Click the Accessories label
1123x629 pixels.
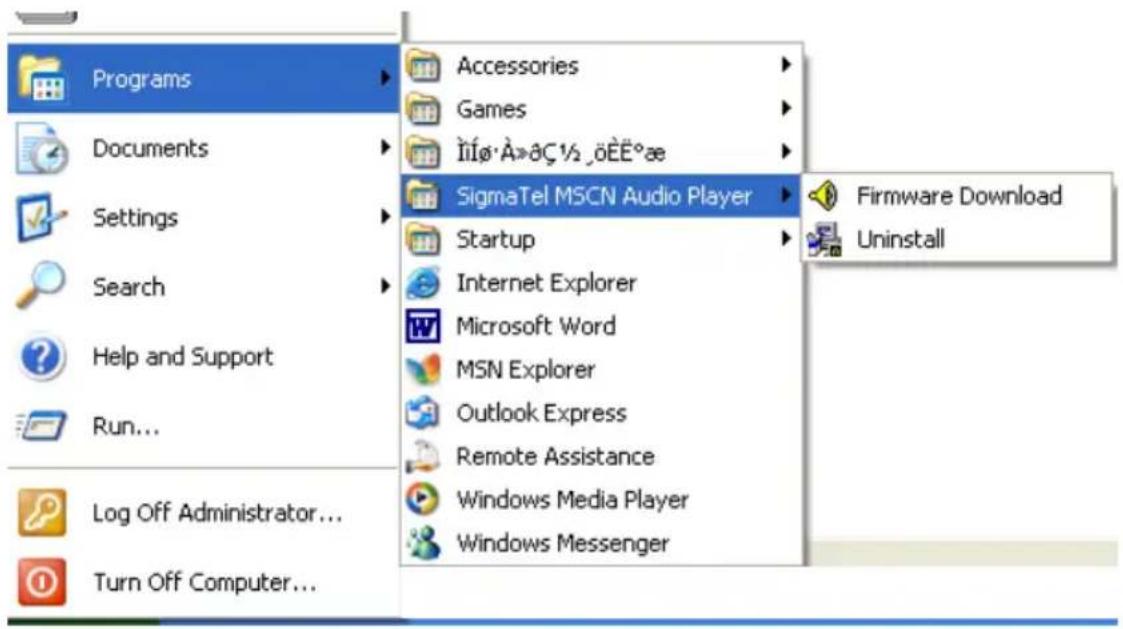click(517, 66)
